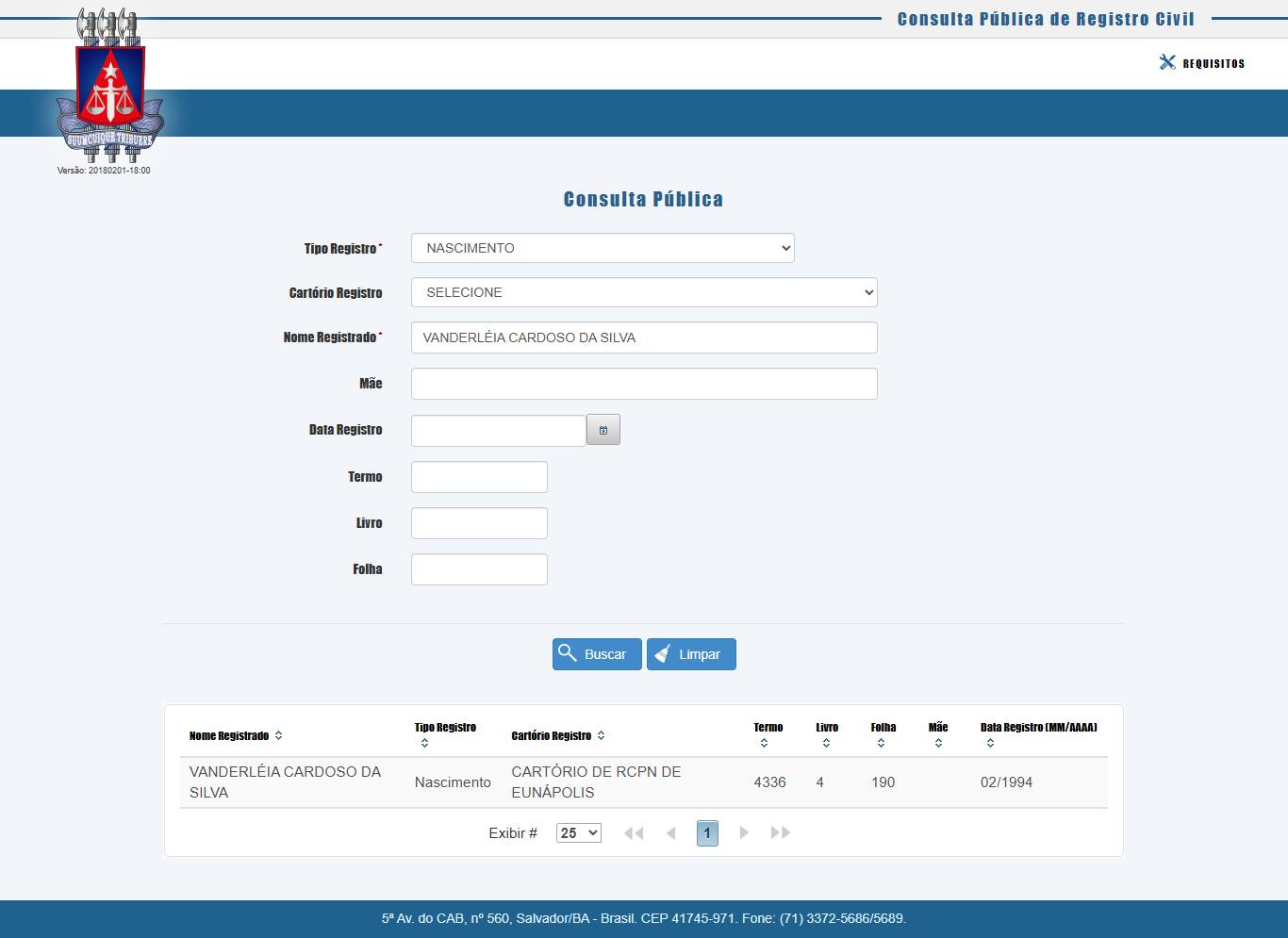Screen dimensions: 1288x938
Task: Sort table by Data Registro column
Action: pos(990,744)
